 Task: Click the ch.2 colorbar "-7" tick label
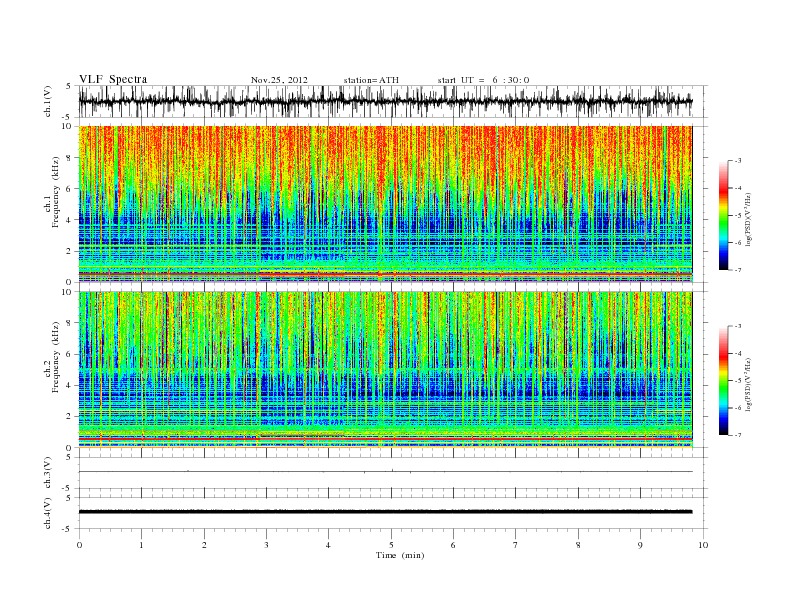tap(738, 435)
